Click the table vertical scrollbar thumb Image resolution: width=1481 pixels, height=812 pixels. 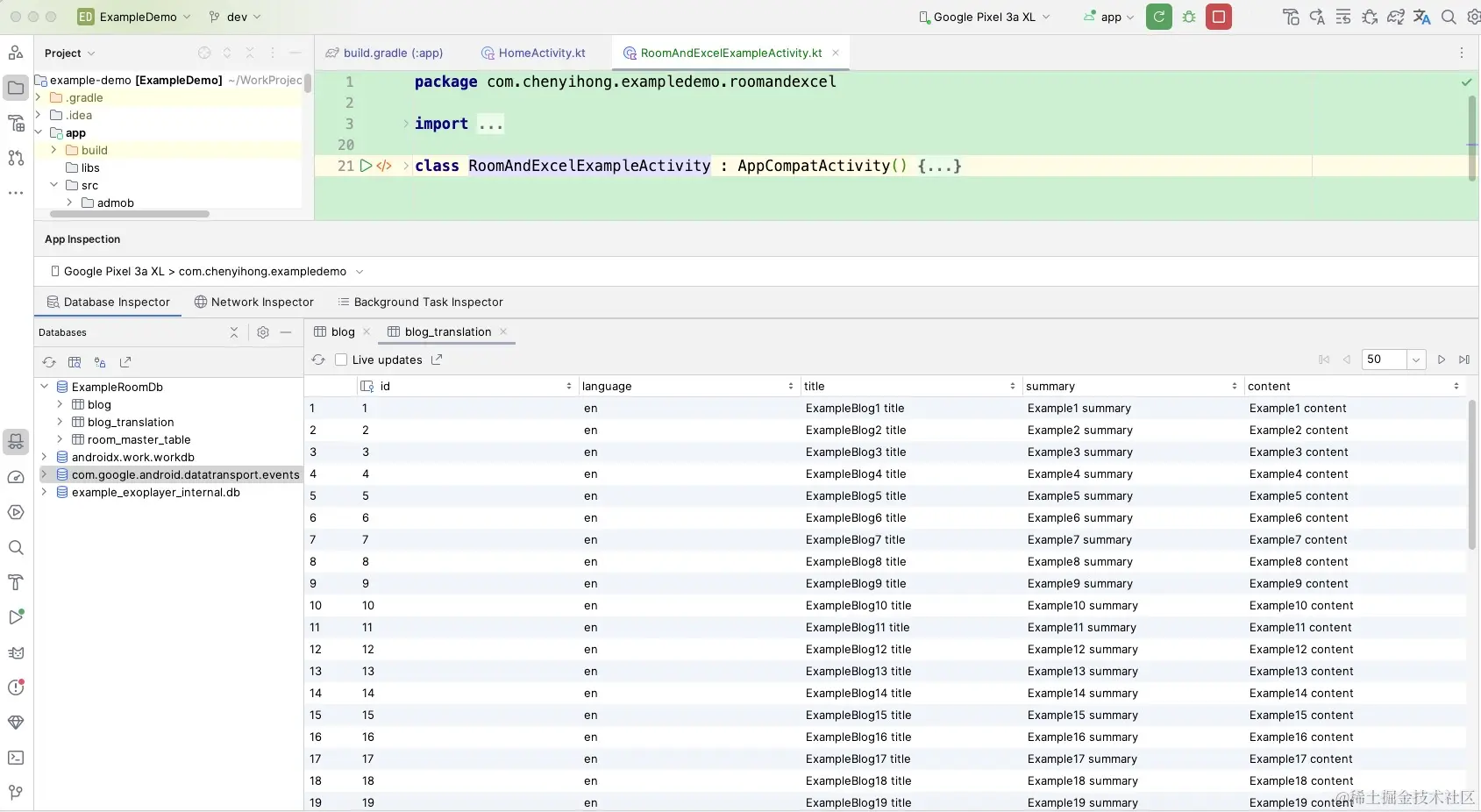tap(1473, 474)
